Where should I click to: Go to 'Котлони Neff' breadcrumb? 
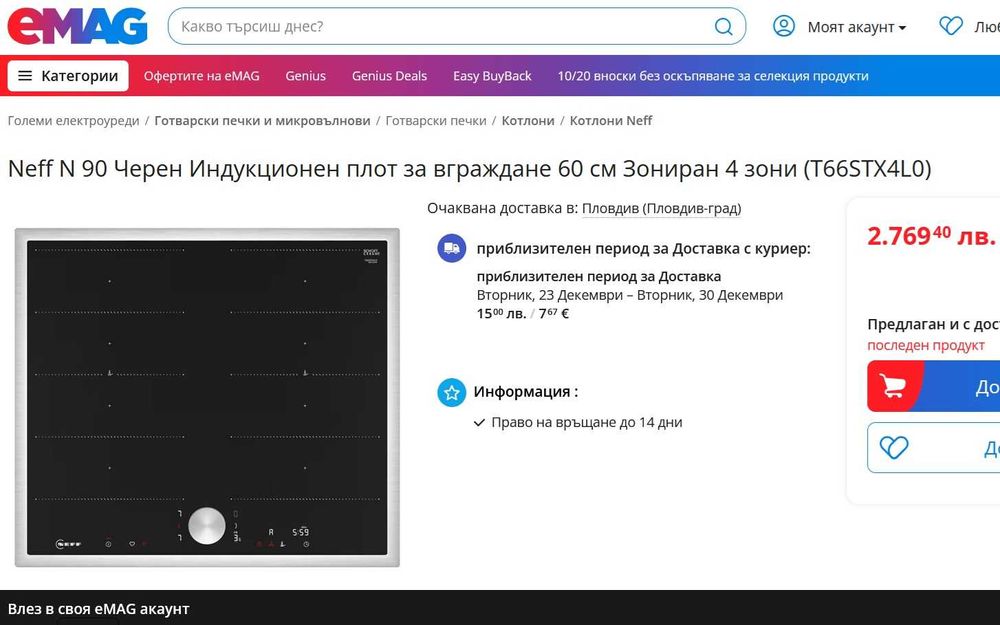click(x=610, y=121)
